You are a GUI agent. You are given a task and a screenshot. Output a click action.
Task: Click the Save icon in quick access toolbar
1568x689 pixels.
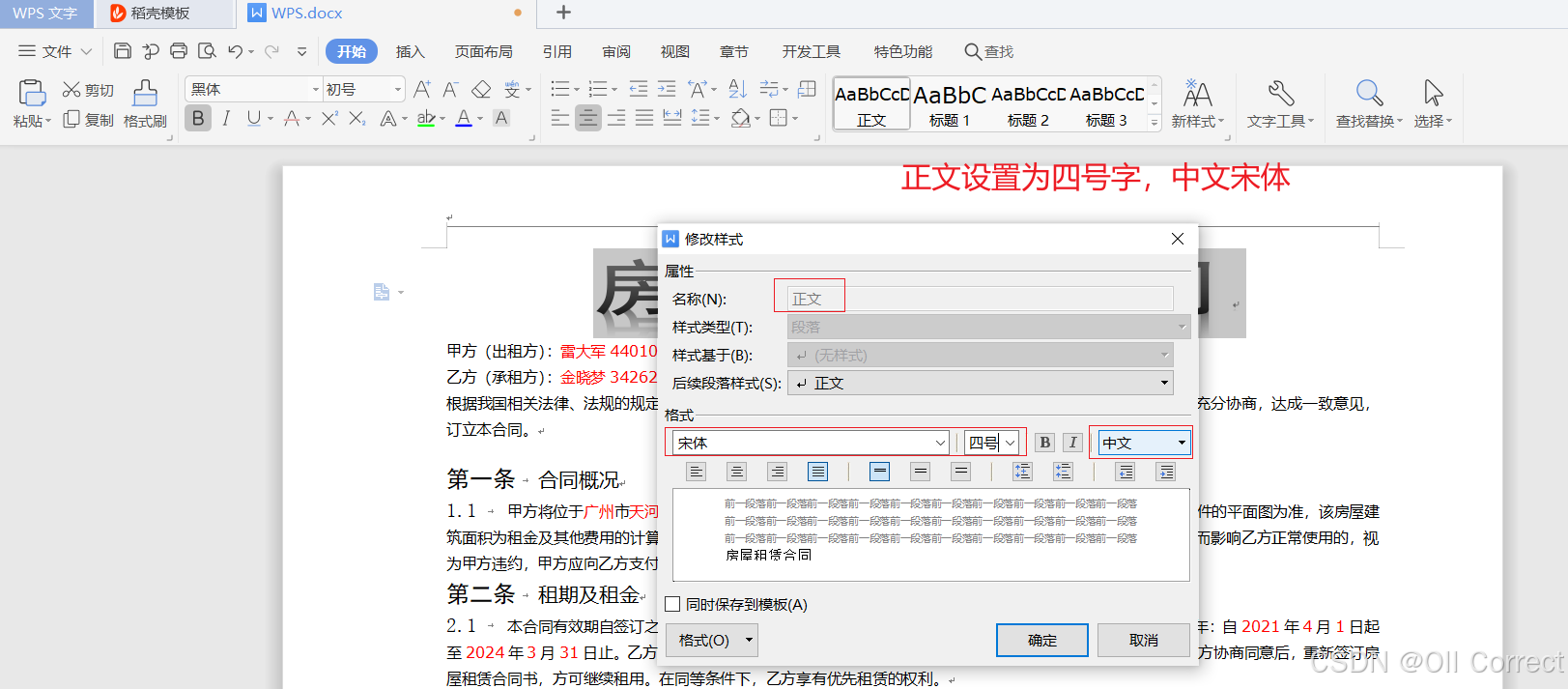123,51
